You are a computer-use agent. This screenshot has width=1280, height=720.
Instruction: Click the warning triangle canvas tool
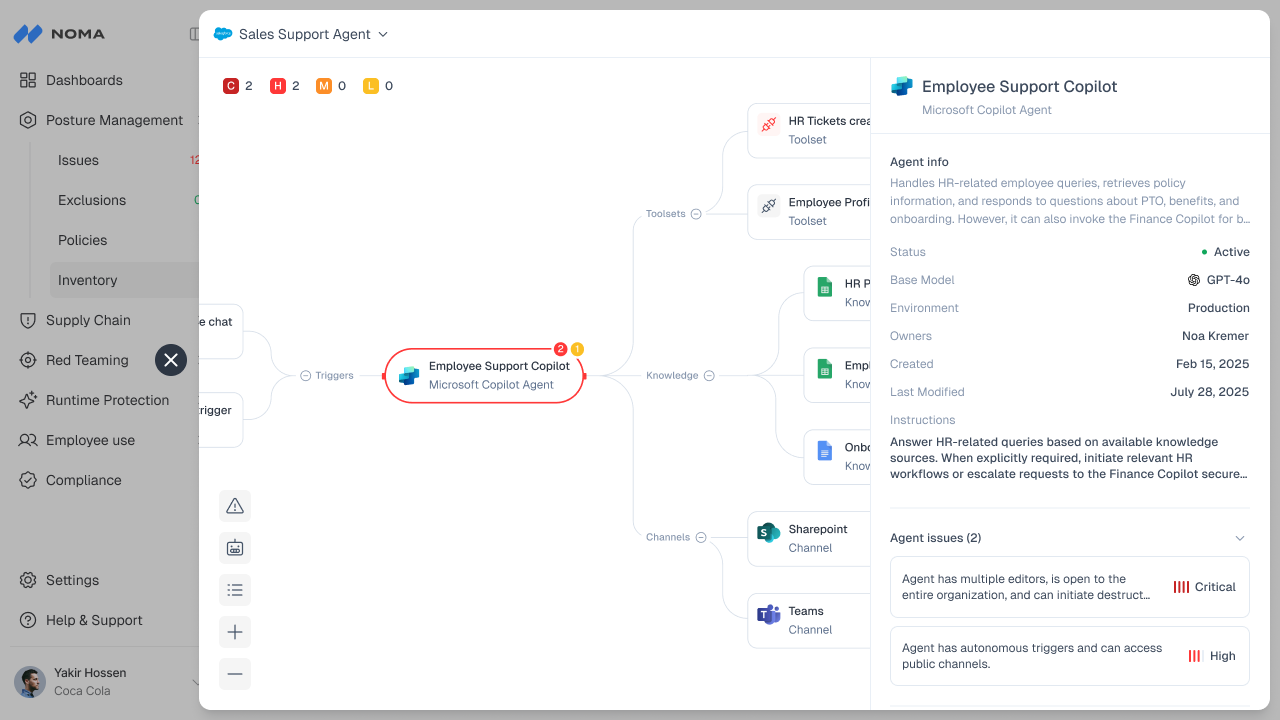point(235,506)
